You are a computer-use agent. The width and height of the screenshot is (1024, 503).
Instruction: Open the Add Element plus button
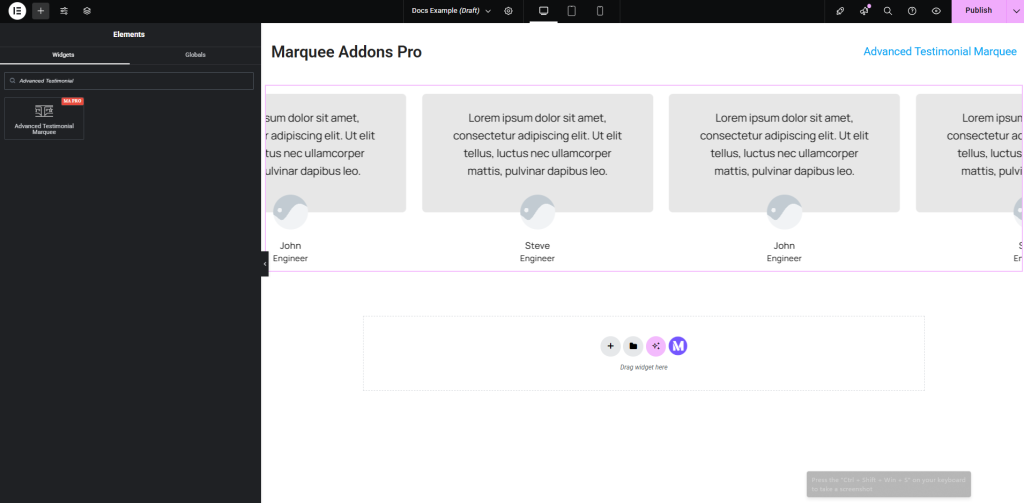(41, 11)
